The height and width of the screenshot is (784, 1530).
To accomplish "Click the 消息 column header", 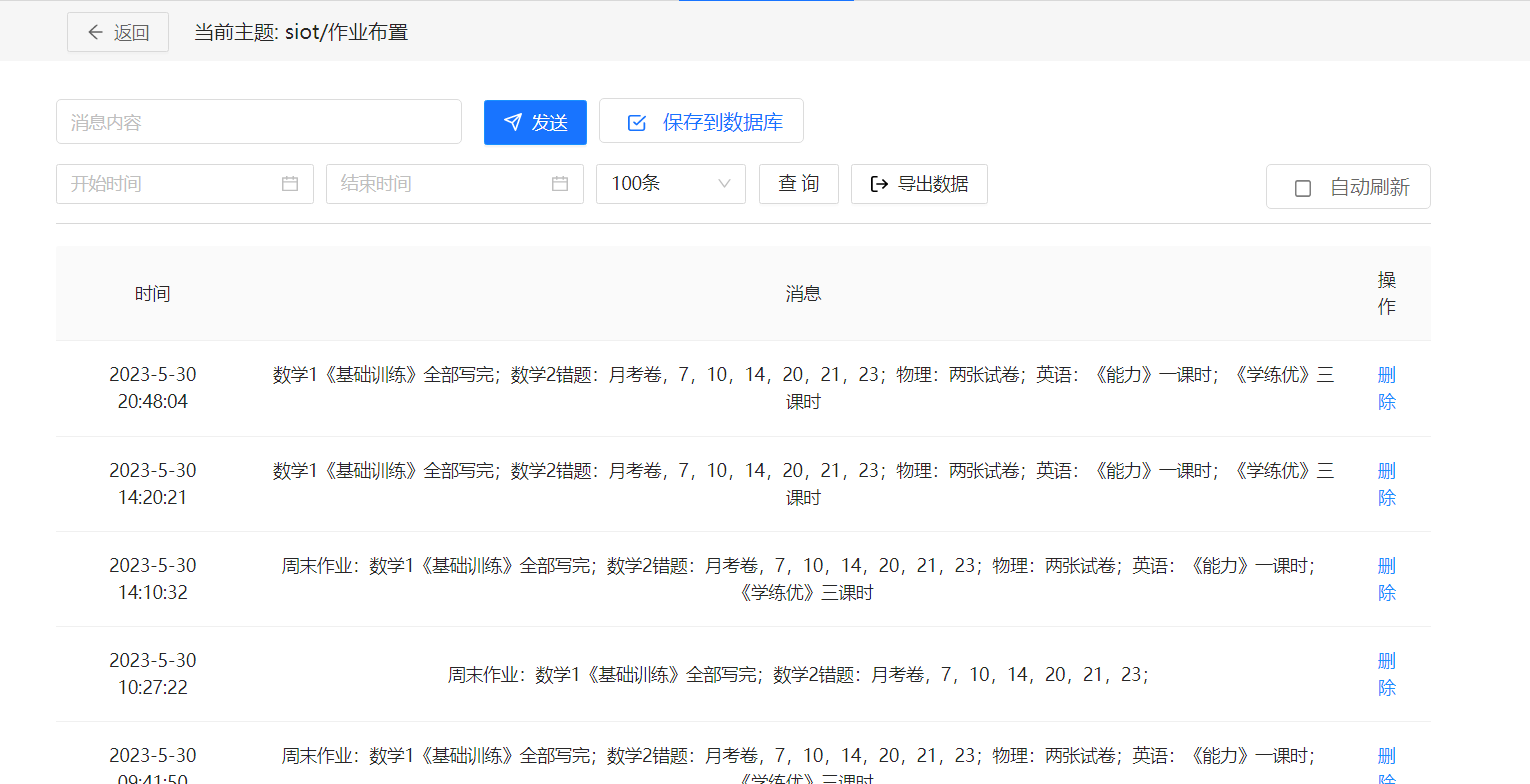I will (x=803, y=294).
